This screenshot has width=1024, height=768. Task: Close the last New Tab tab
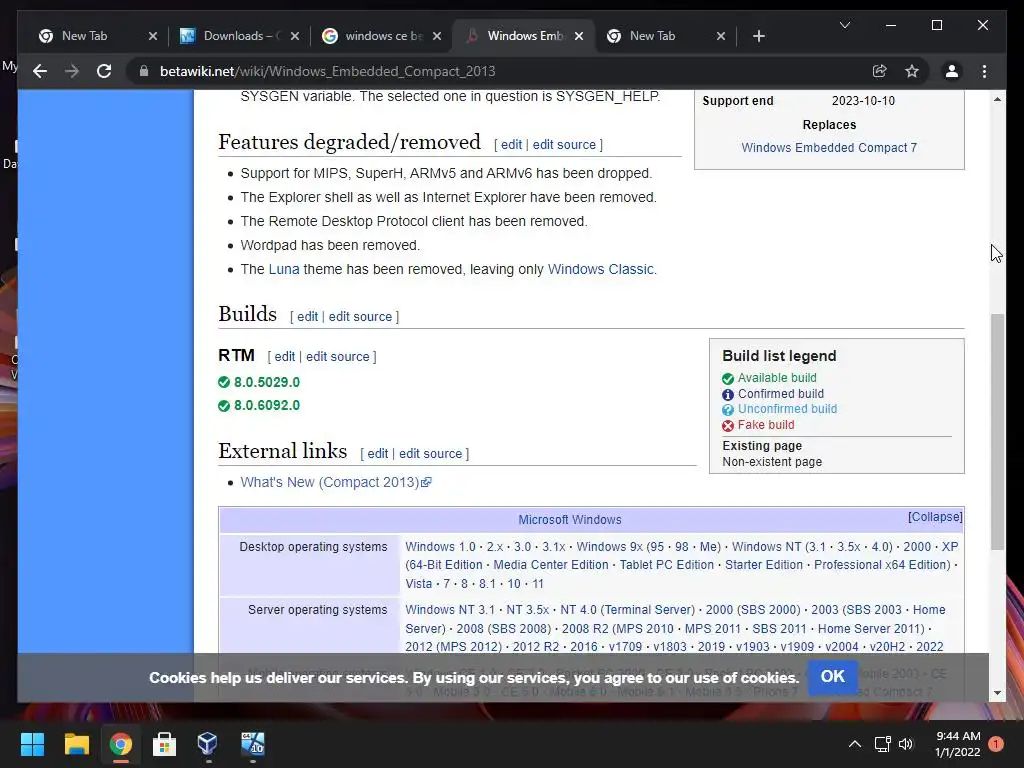[x=720, y=36]
